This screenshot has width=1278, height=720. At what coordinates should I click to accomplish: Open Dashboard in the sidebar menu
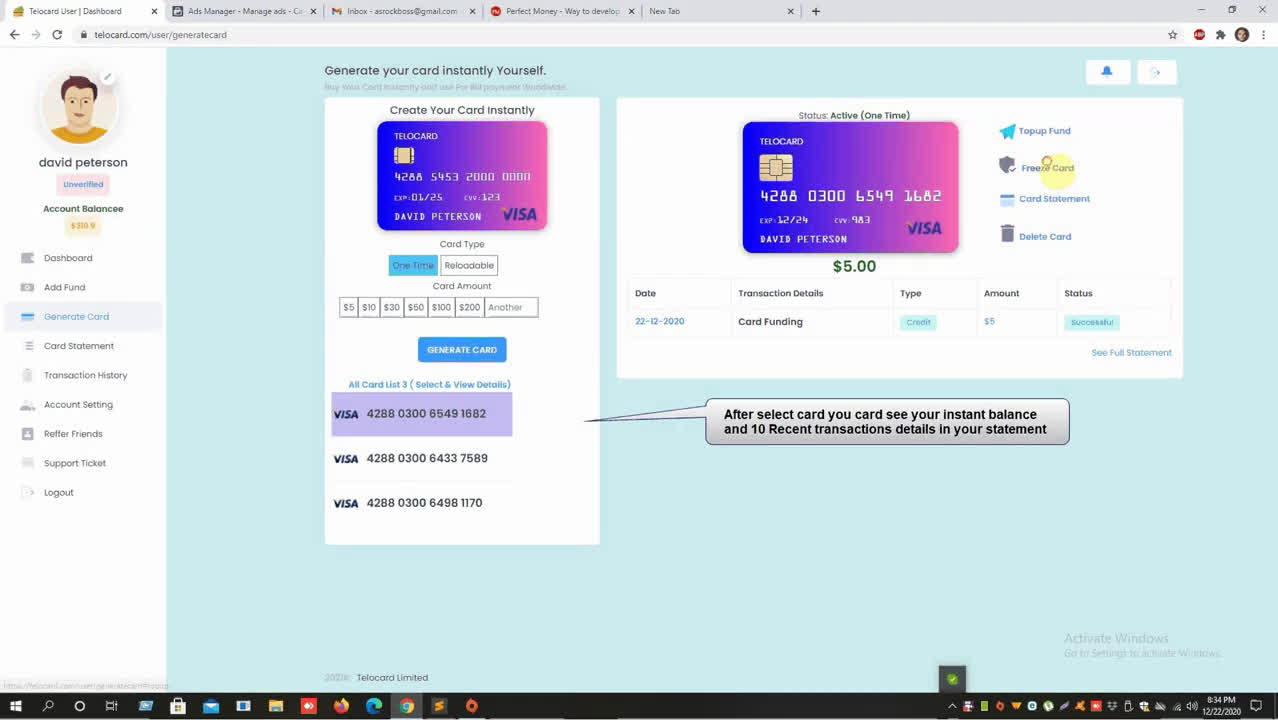coord(68,258)
